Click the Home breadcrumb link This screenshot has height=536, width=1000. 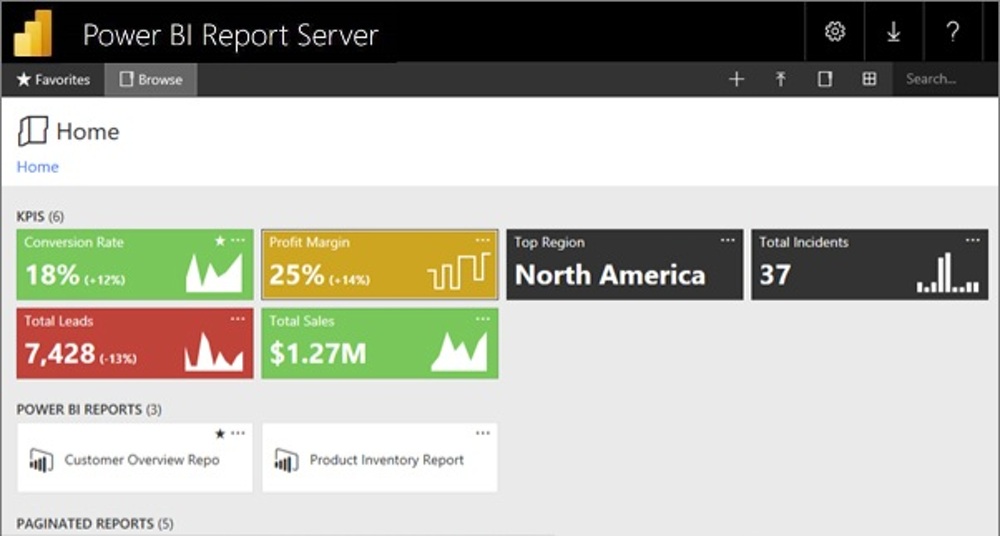38,167
